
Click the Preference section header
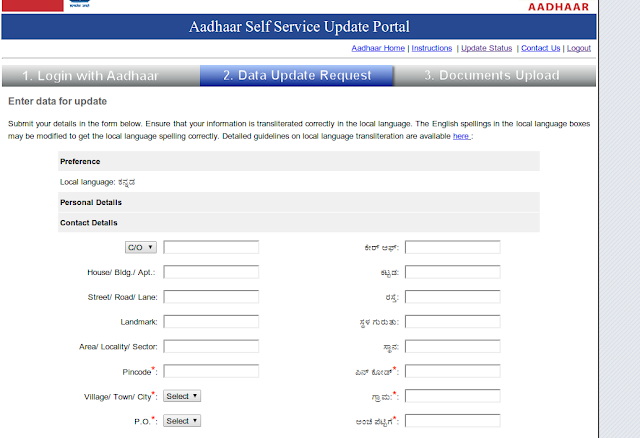[x=299, y=161]
